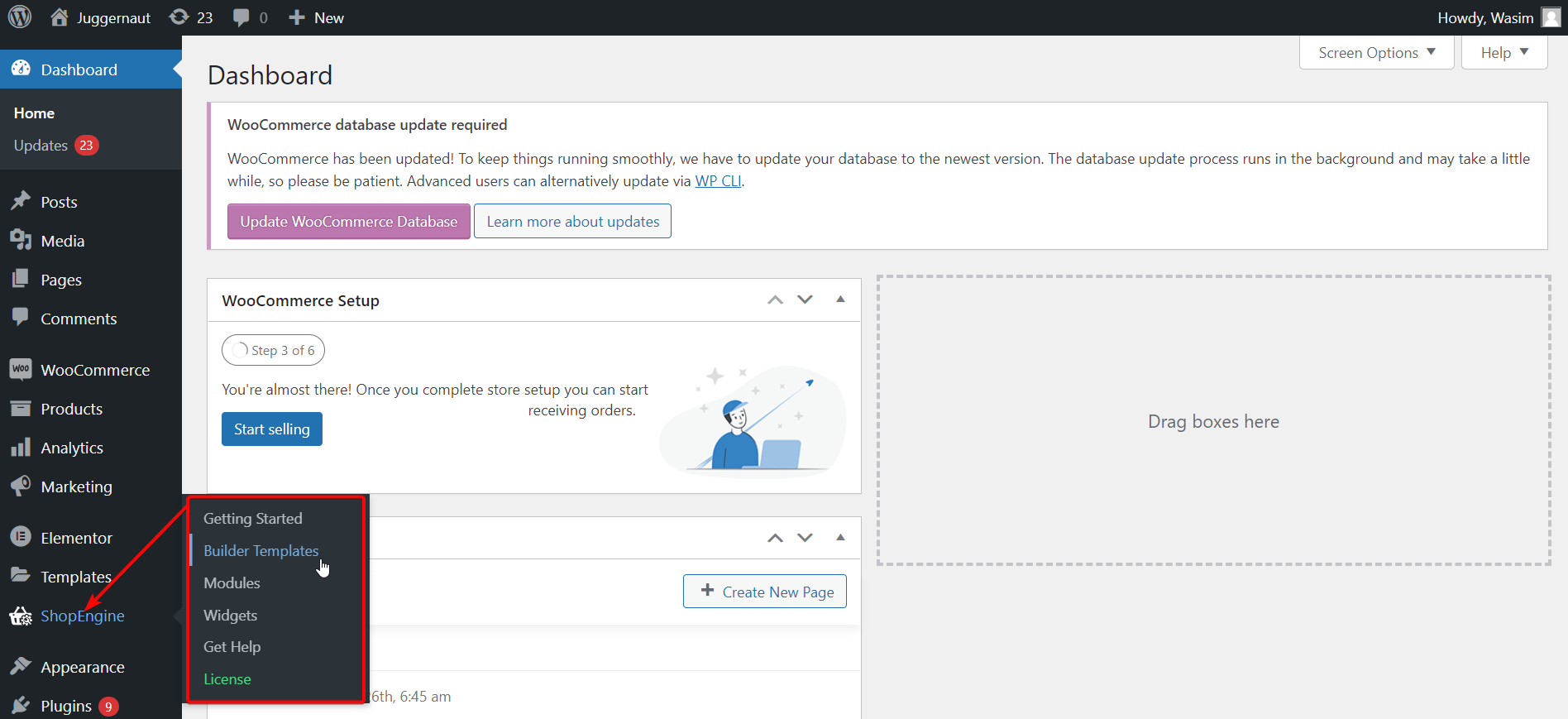Open the ShopEngine menu label
This screenshot has height=719, width=1568.
click(83, 616)
